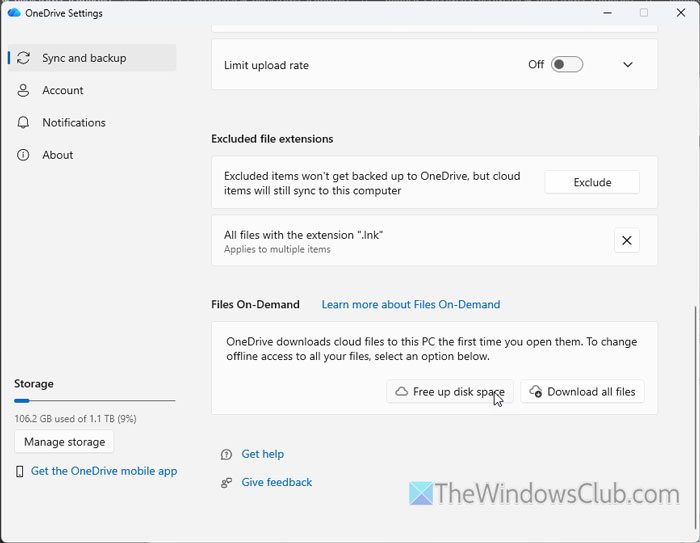Click the info icon beside About
The width and height of the screenshot is (700, 543).
point(23,155)
